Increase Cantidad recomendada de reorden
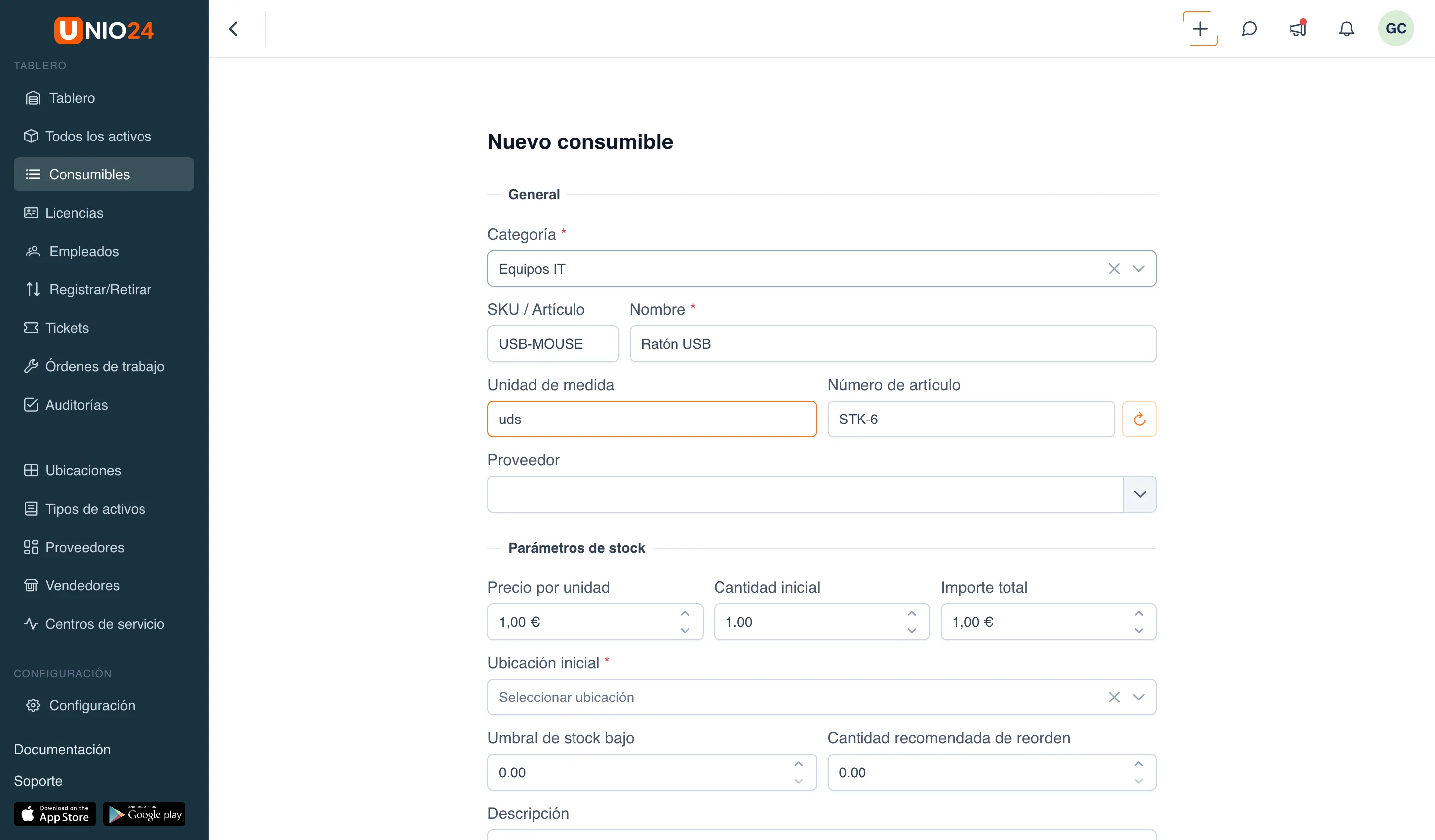The height and width of the screenshot is (840, 1435). [x=1139, y=764]
